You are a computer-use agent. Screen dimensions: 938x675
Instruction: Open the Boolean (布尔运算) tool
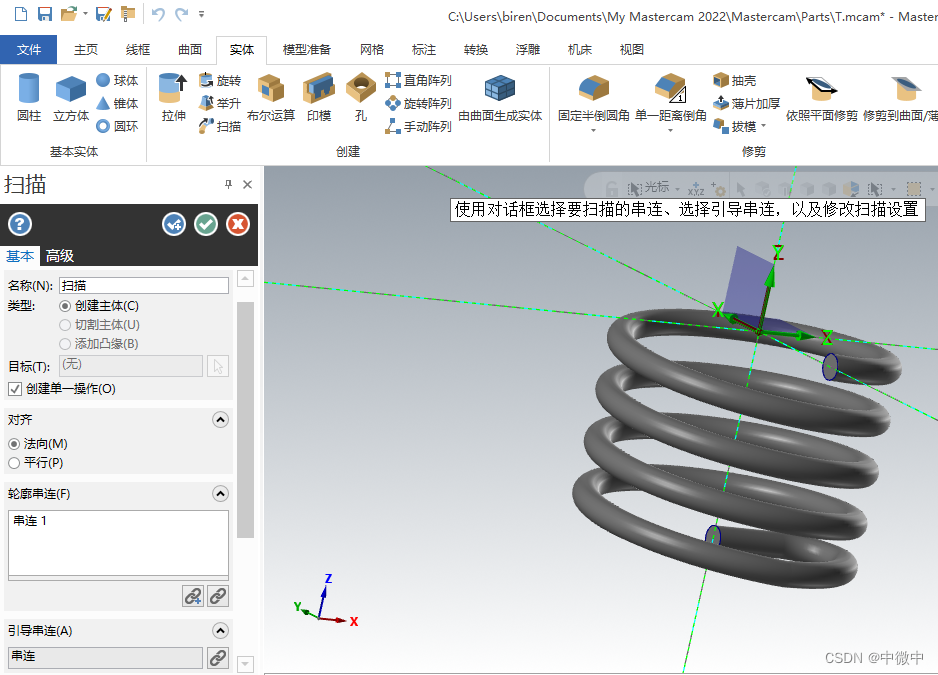[271, 98]
